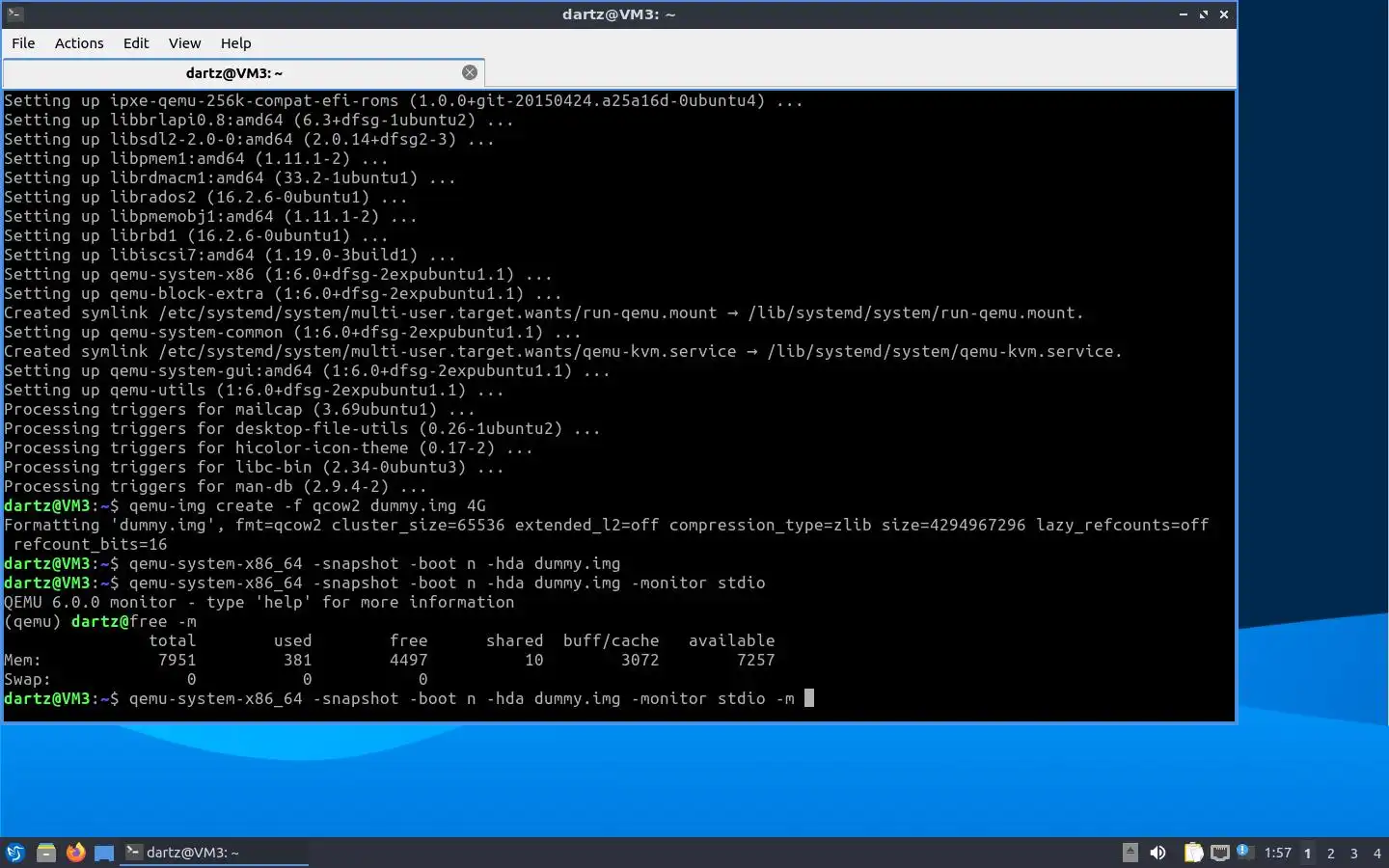Screen dimensions: 1389x868
Task: Click the total memory value 7951
Action: coord(177,660)
